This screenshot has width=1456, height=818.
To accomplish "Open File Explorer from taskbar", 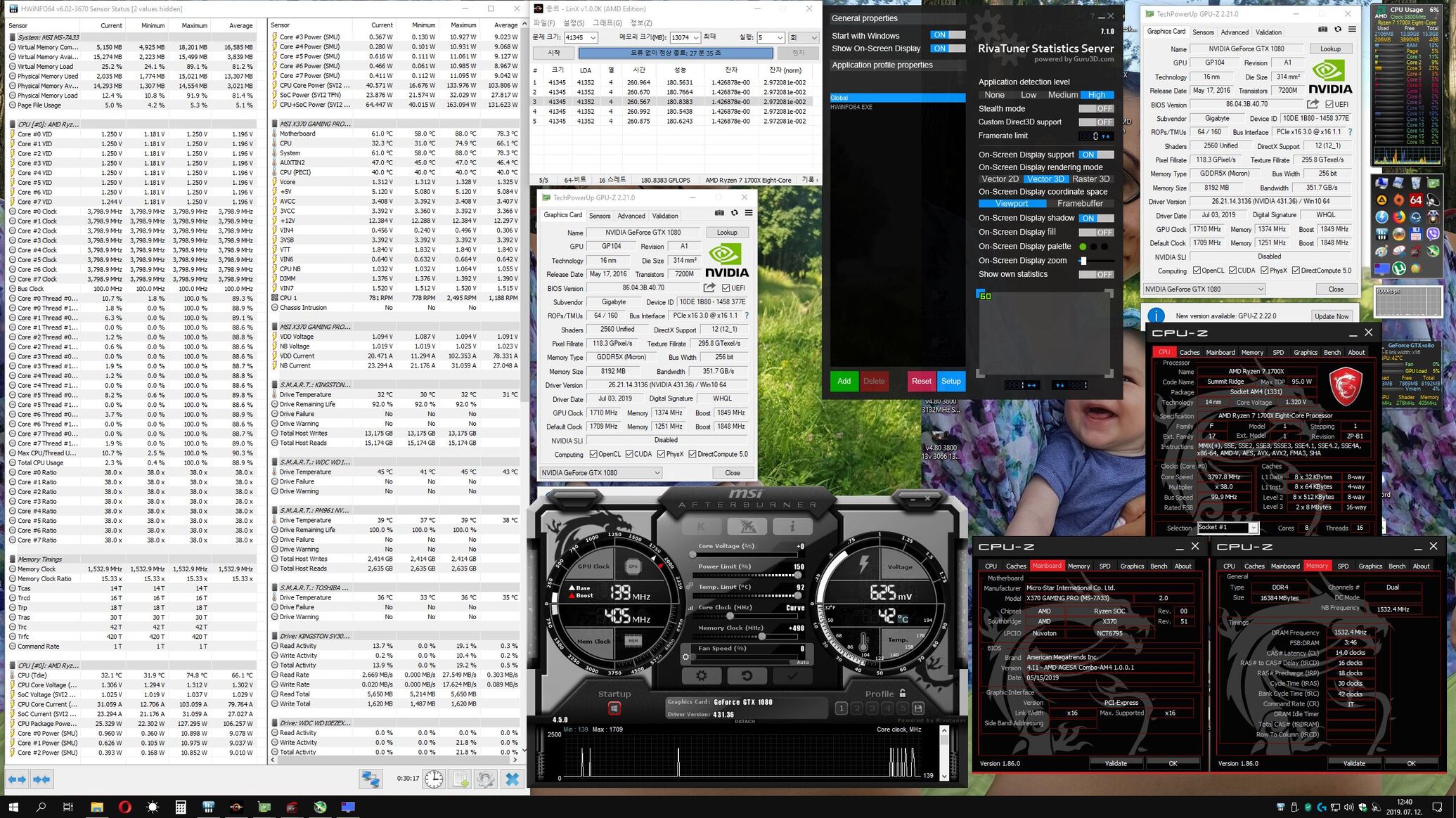I will [x=96, y=807].
